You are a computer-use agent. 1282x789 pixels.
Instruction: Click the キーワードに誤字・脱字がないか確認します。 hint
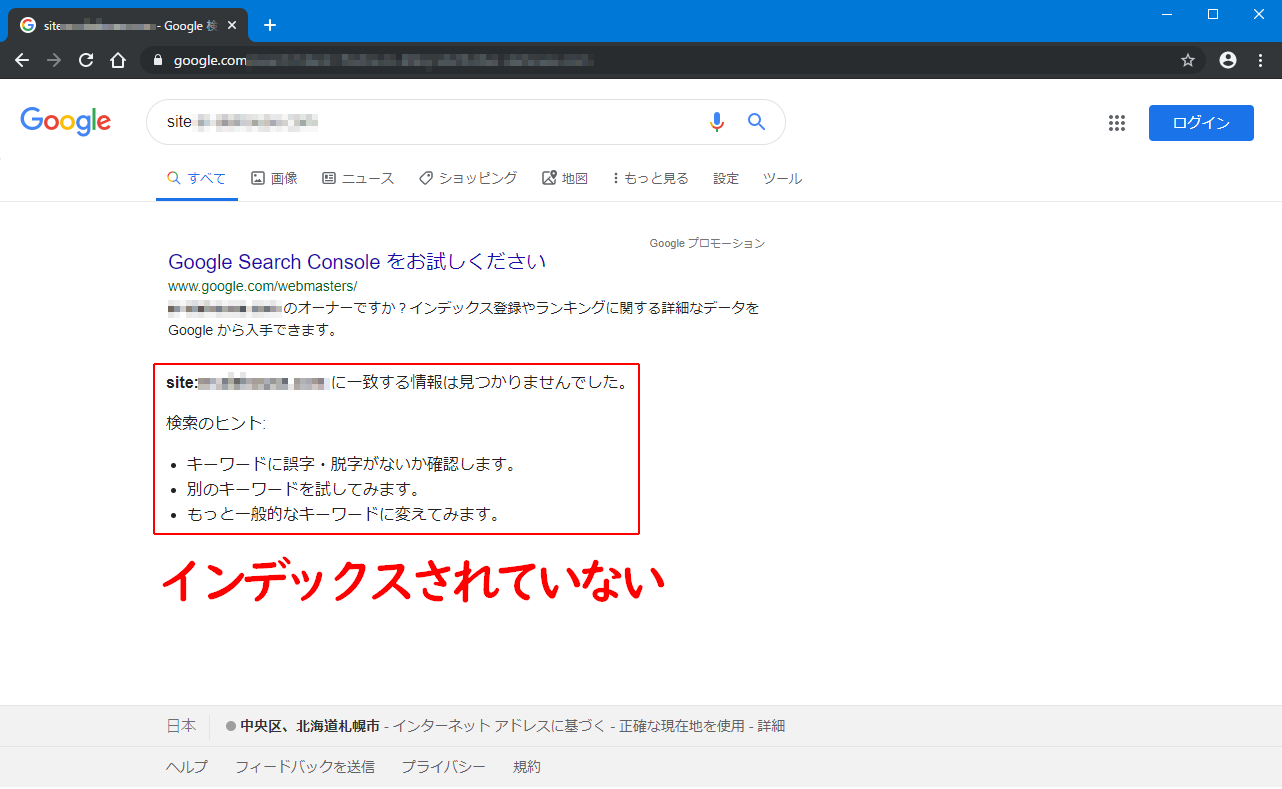coord(351,464)
